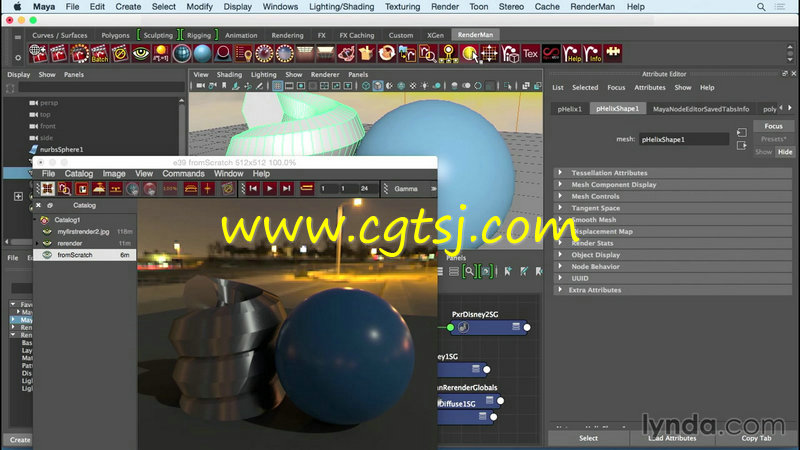
Task: Click the RenderMan Help shelf icon
Action: pos(572,54)
